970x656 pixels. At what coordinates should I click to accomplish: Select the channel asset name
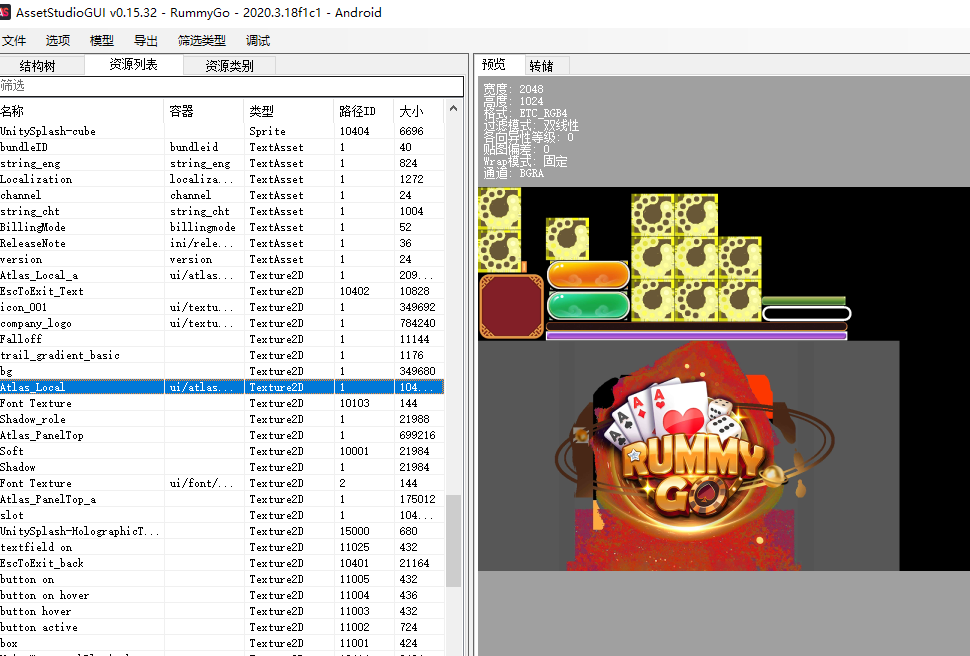[21, 195]
